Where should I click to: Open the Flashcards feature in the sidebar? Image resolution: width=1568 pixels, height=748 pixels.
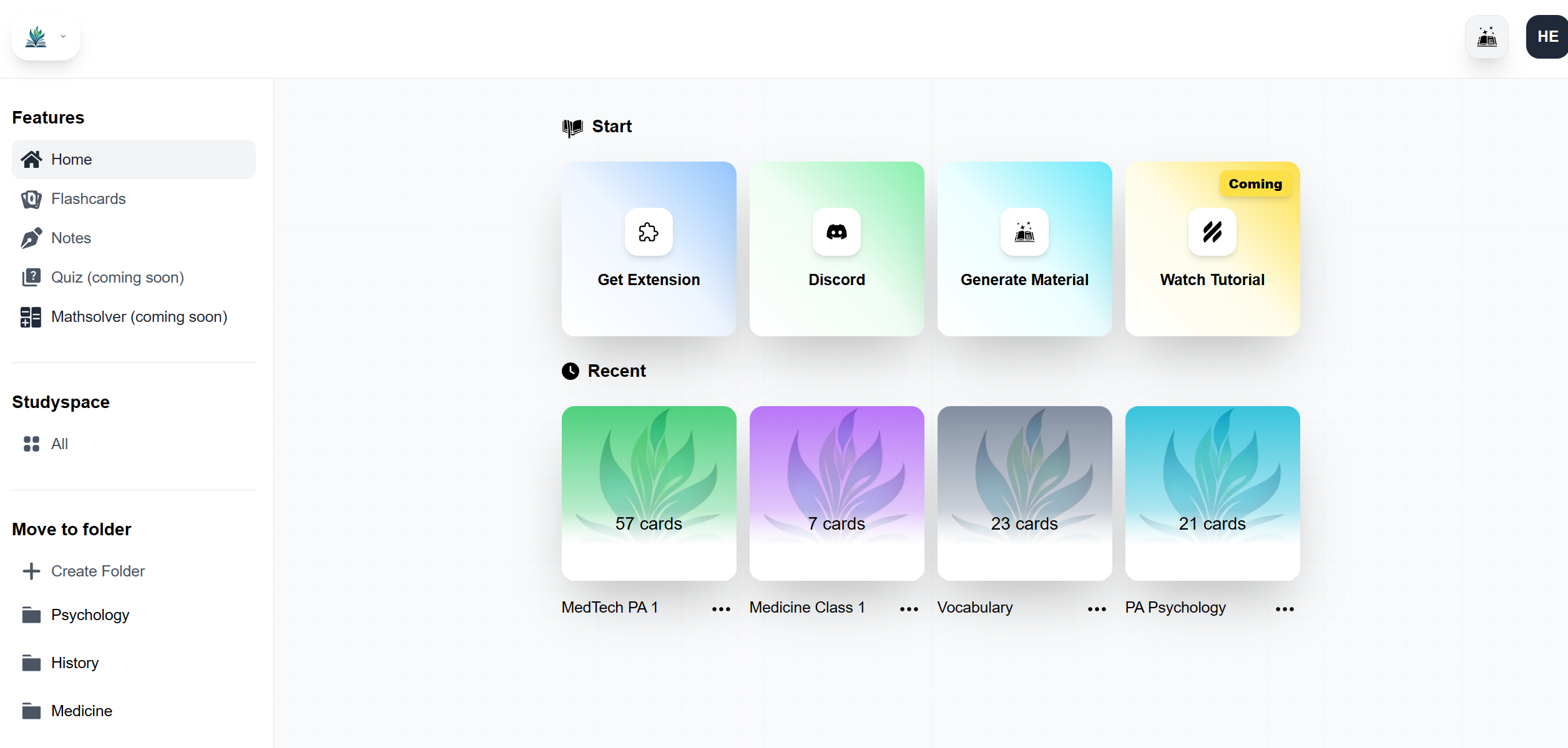click(88, 198)
